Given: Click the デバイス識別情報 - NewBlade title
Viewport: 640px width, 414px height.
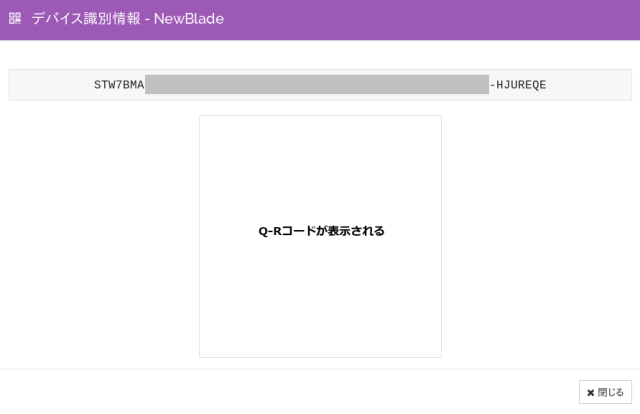Looking at the screenshot, I should coord(128,19).
